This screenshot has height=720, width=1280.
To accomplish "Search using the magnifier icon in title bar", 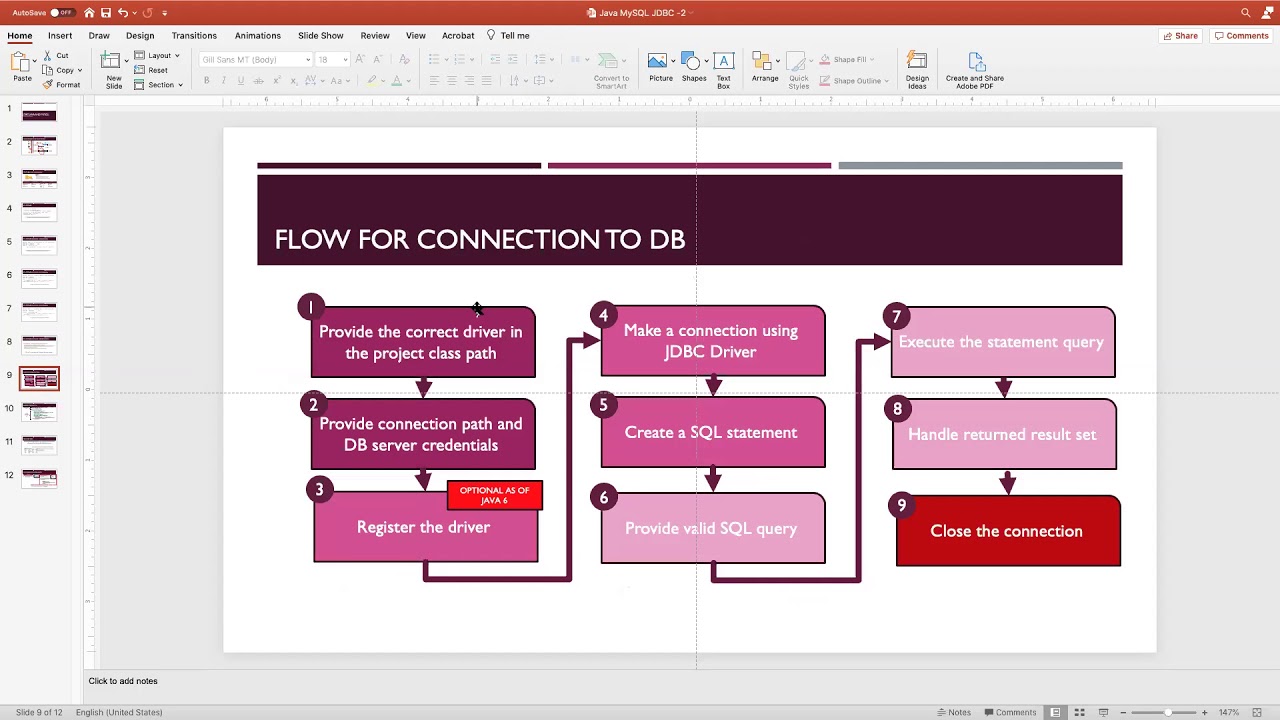I will [x=1245, y=13].
